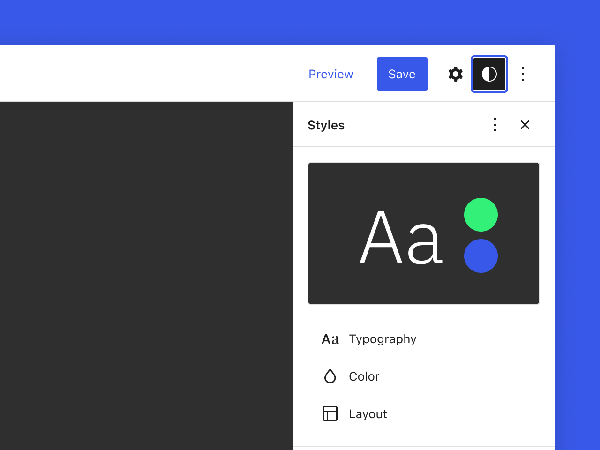Viewport: 600px width, 450px height.
Task: Click the empty white top toolbar area
Action: pyautogui.click(x=150, y=74)
